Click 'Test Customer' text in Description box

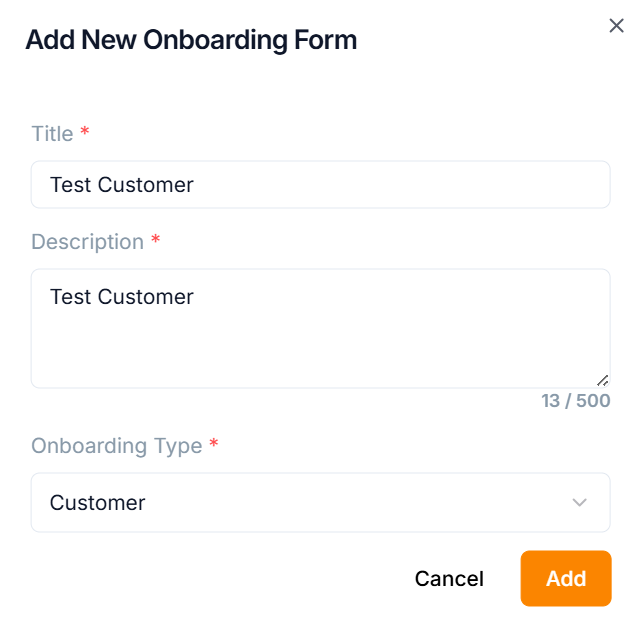121,297
